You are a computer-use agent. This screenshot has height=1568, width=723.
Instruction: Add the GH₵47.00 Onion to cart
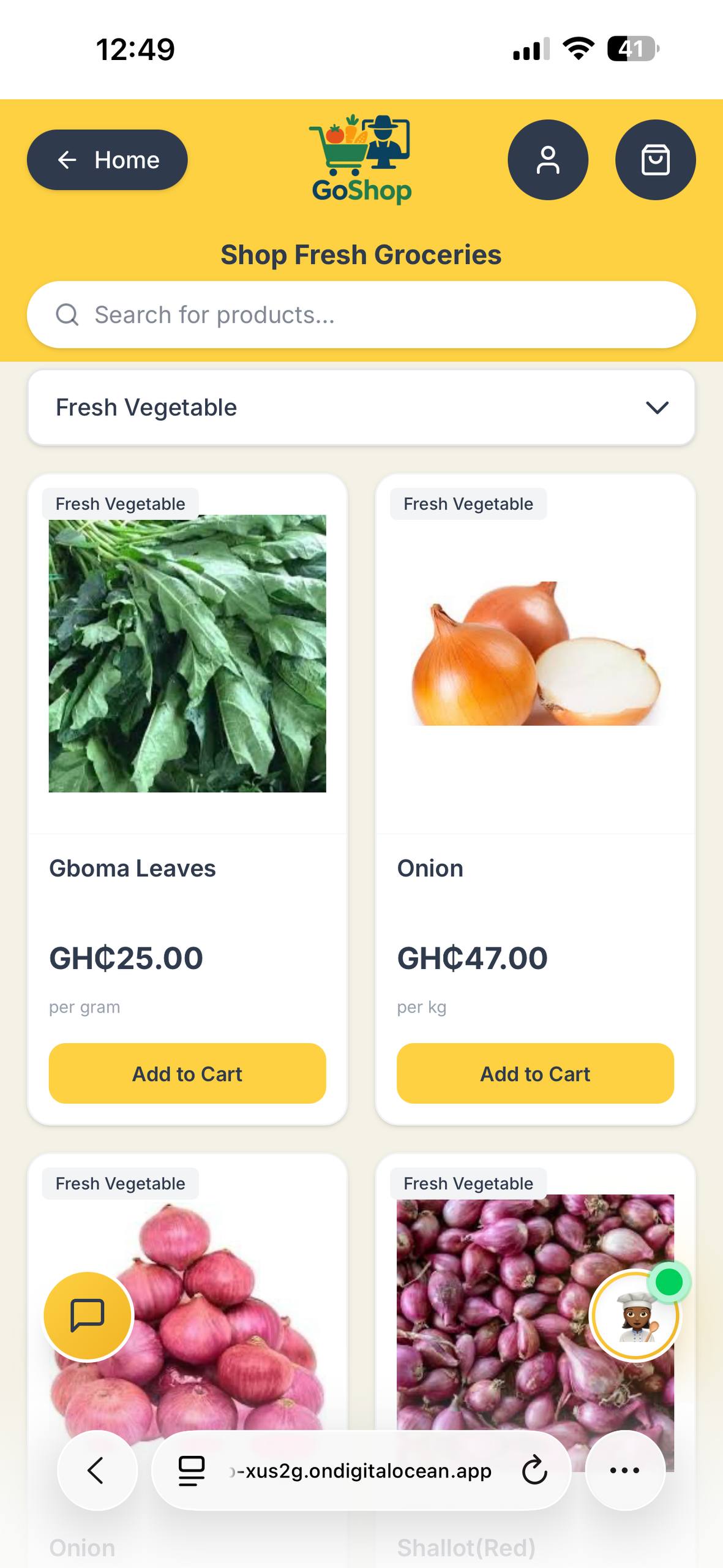535,1074
